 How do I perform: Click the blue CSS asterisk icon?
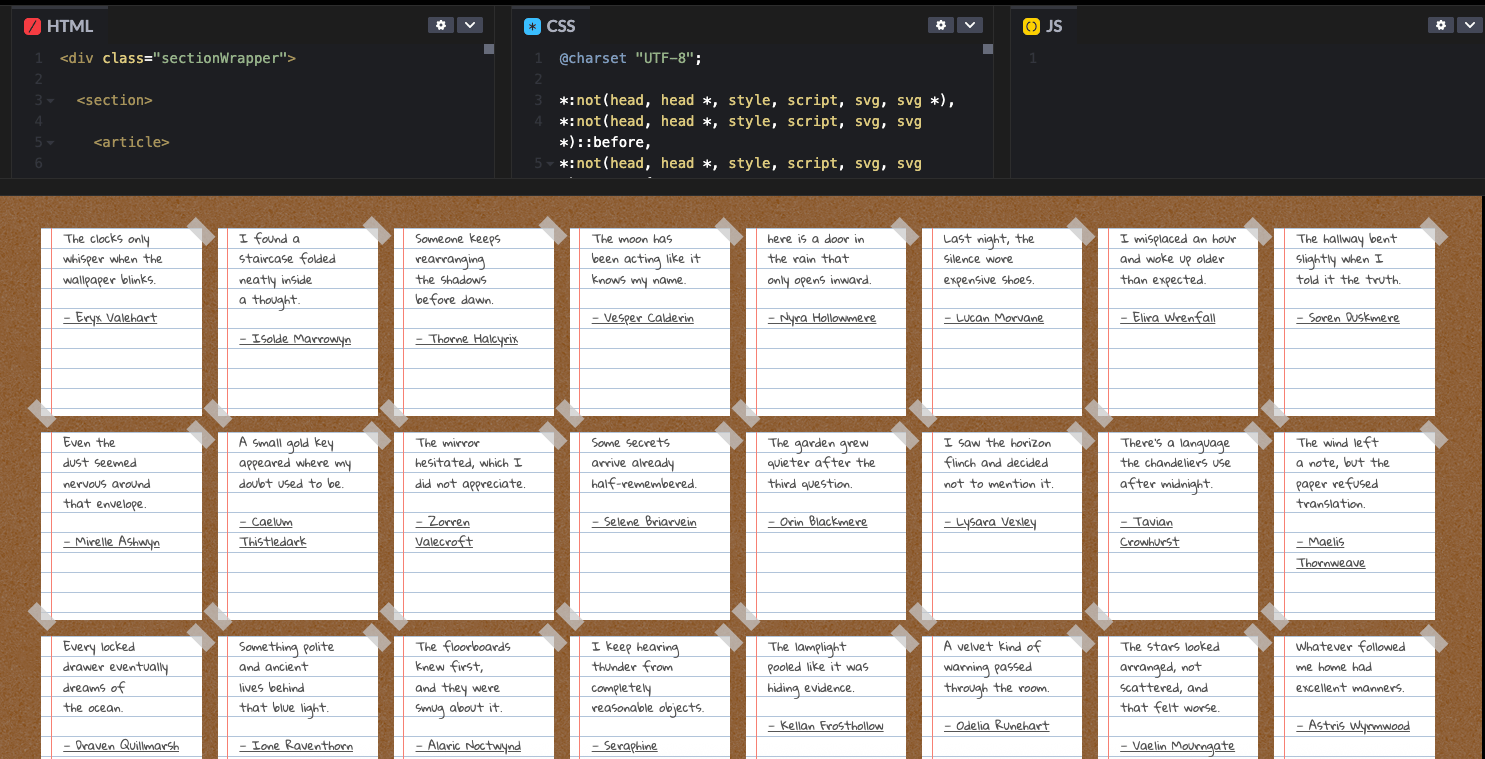click(x=532, y=27)
